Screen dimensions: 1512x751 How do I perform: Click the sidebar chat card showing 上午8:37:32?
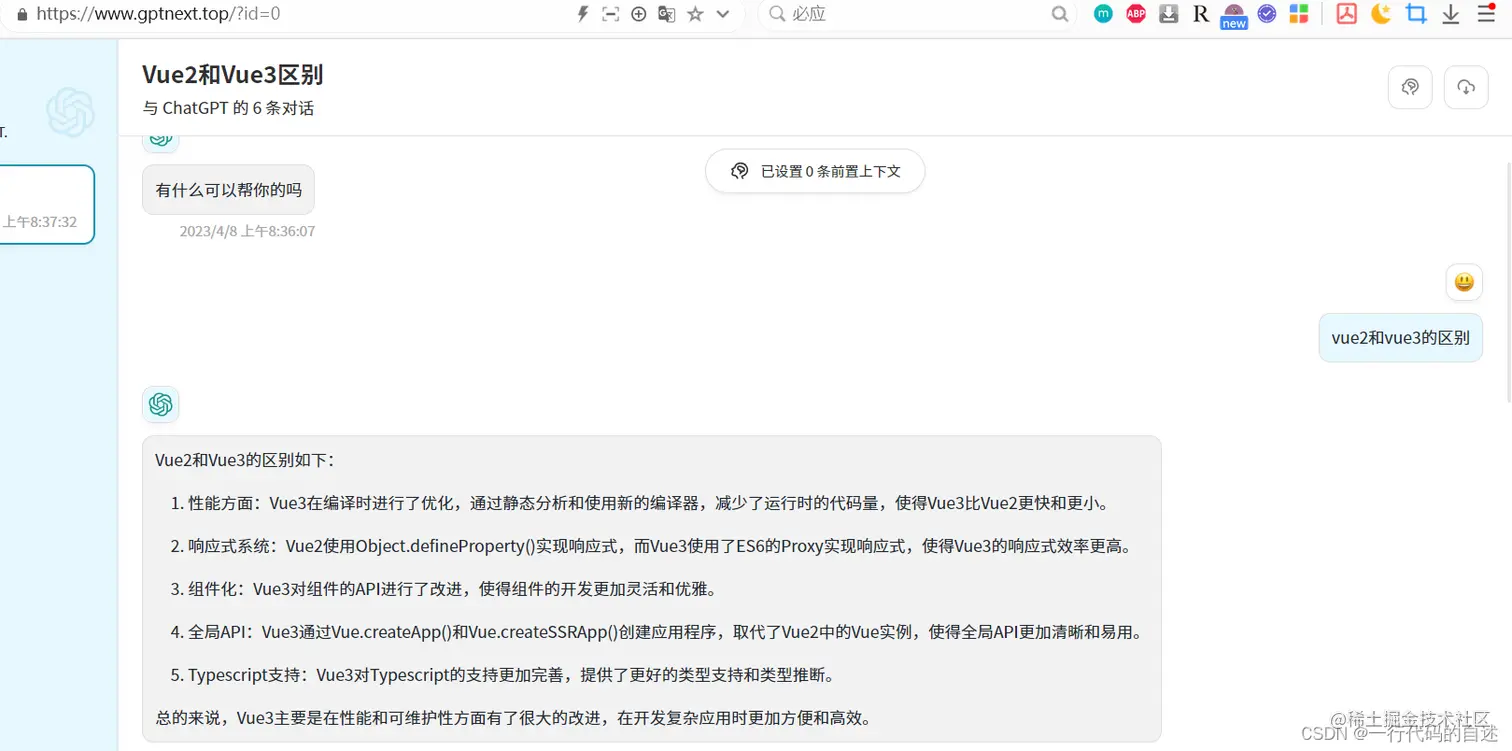pyautogui.click(x=46, y=204)
